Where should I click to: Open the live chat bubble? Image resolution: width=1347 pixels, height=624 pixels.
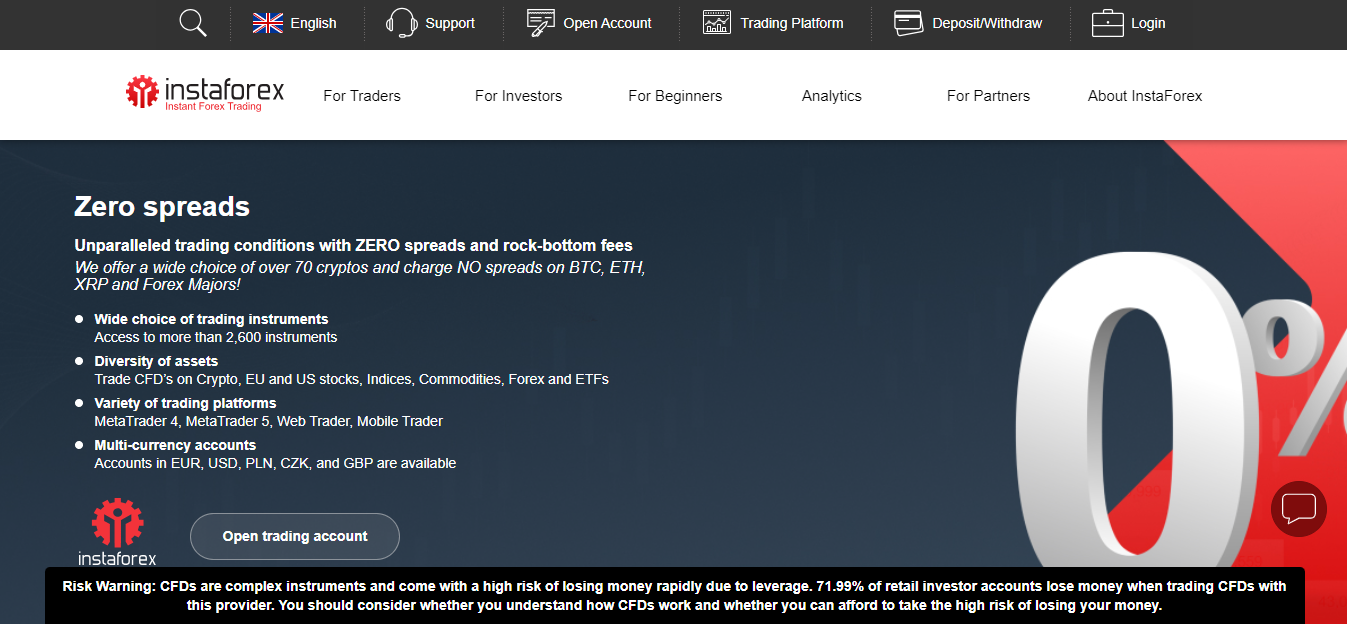(1299, 509)
